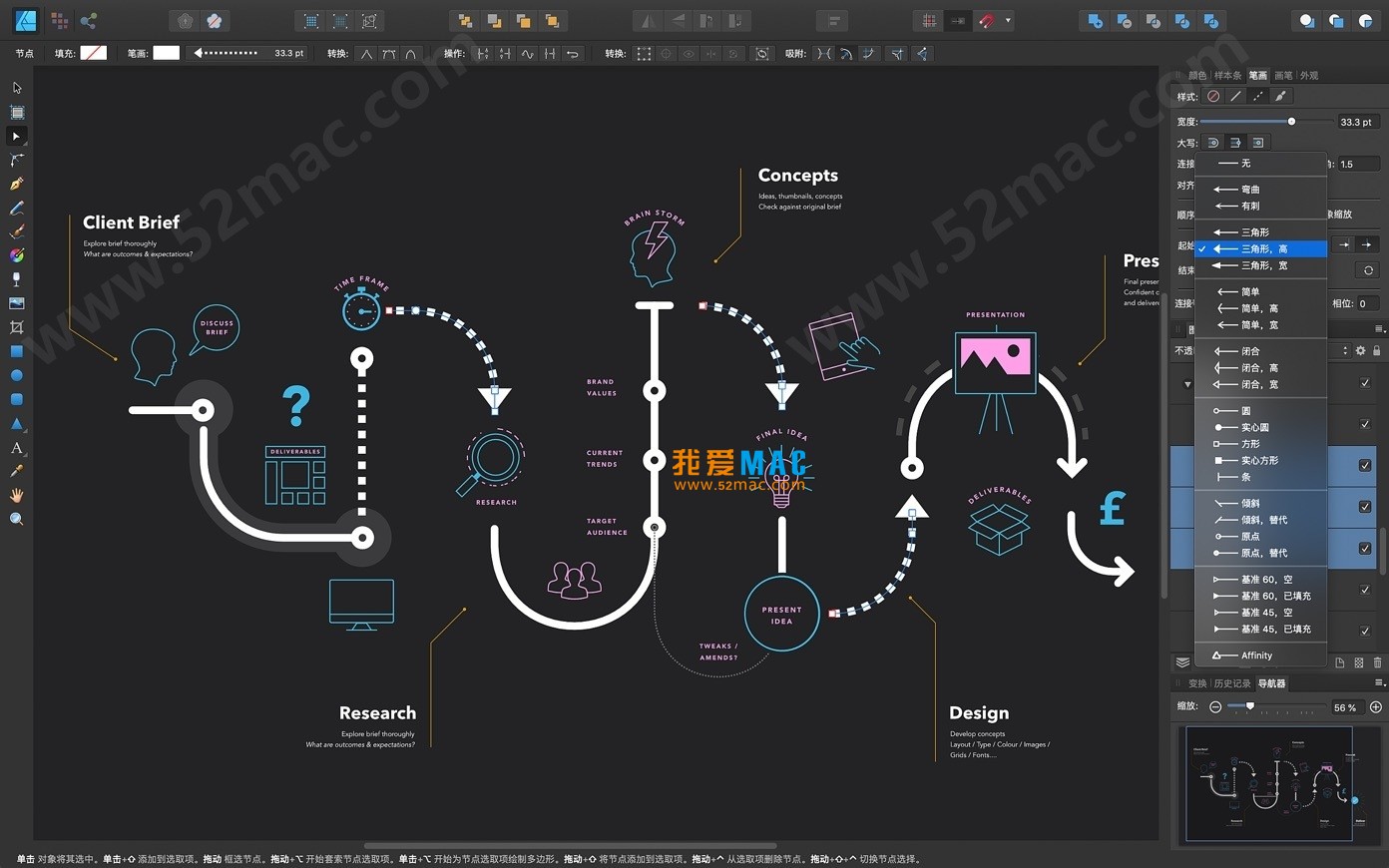Delete layer with trash icon
Viewport: 1389px width, 868px height.
(x=1378, y=662)
